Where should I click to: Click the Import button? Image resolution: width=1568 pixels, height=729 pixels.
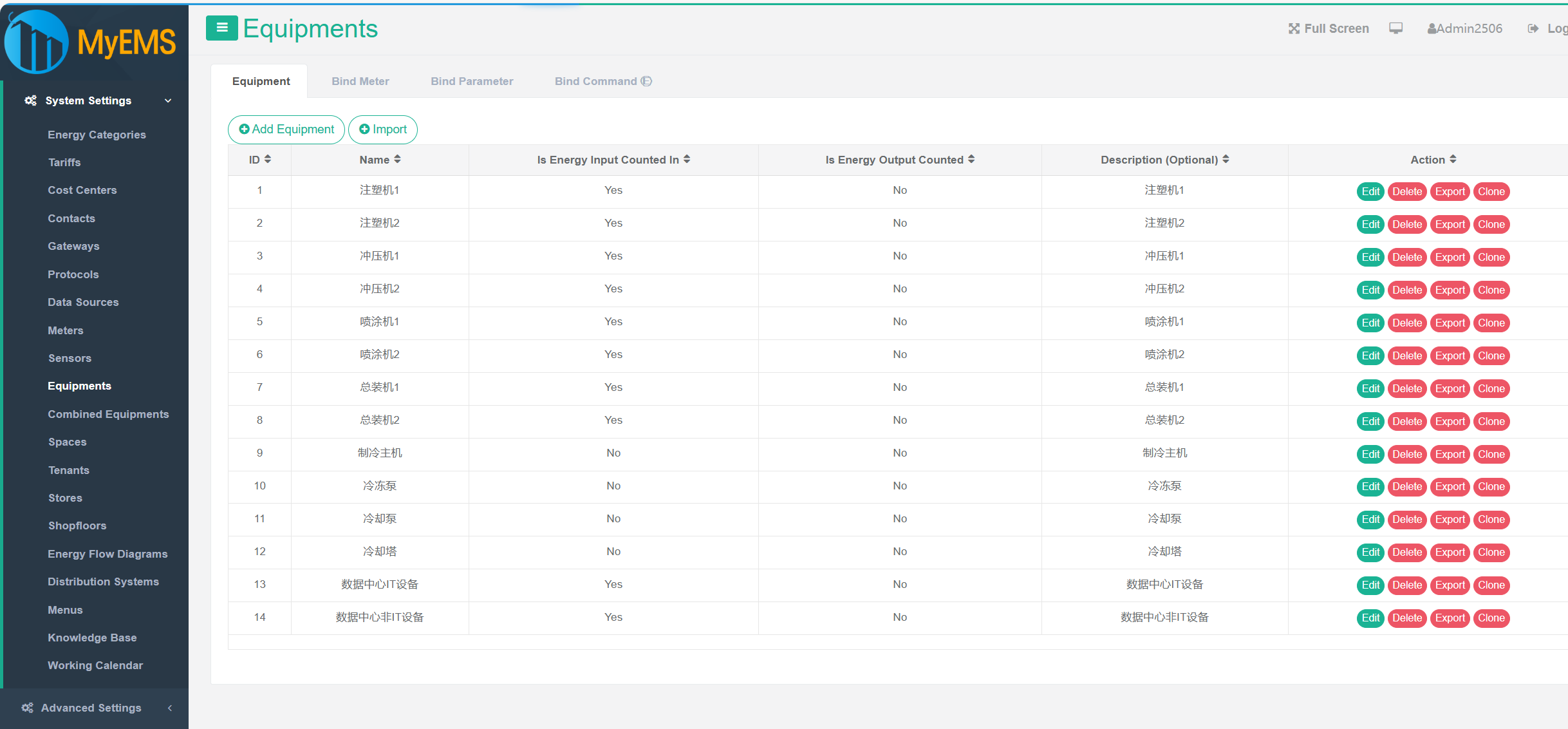click(383, 129)
